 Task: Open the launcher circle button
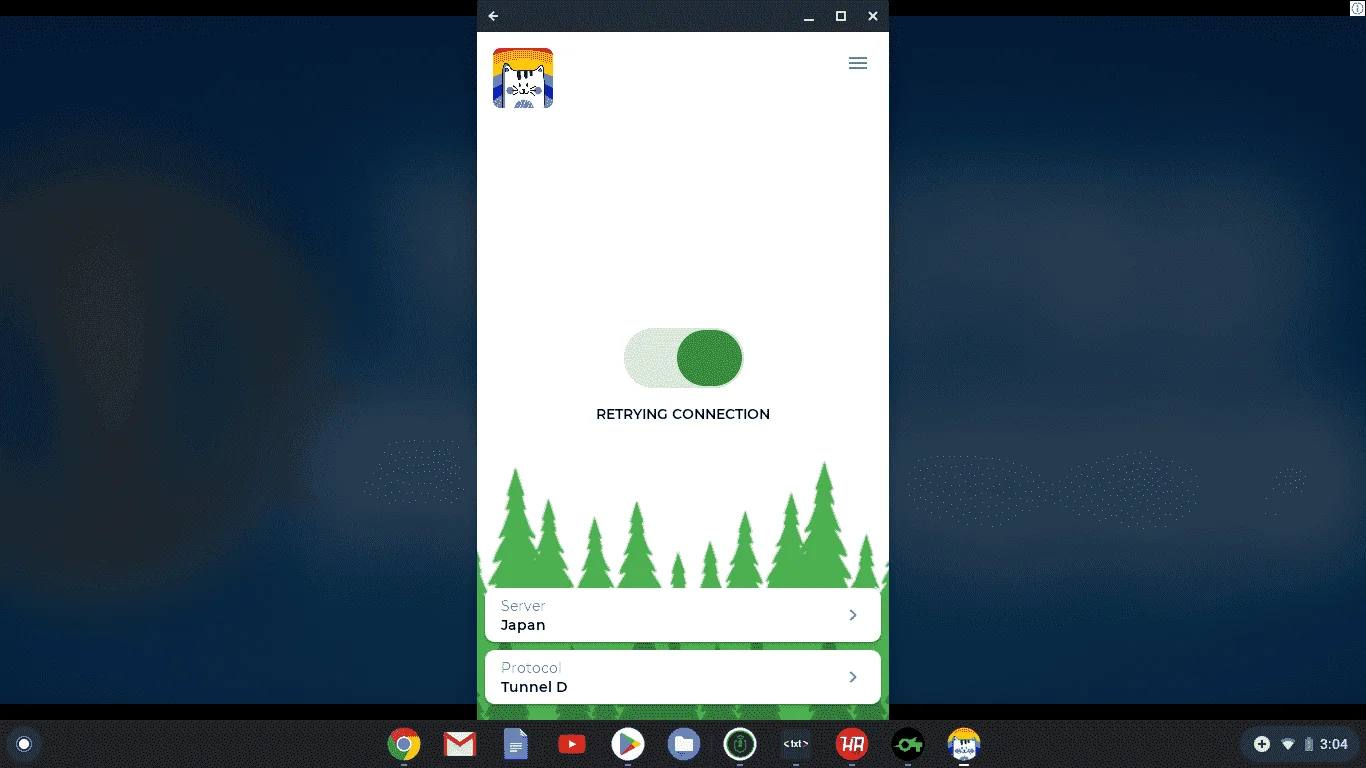[24, 744]
